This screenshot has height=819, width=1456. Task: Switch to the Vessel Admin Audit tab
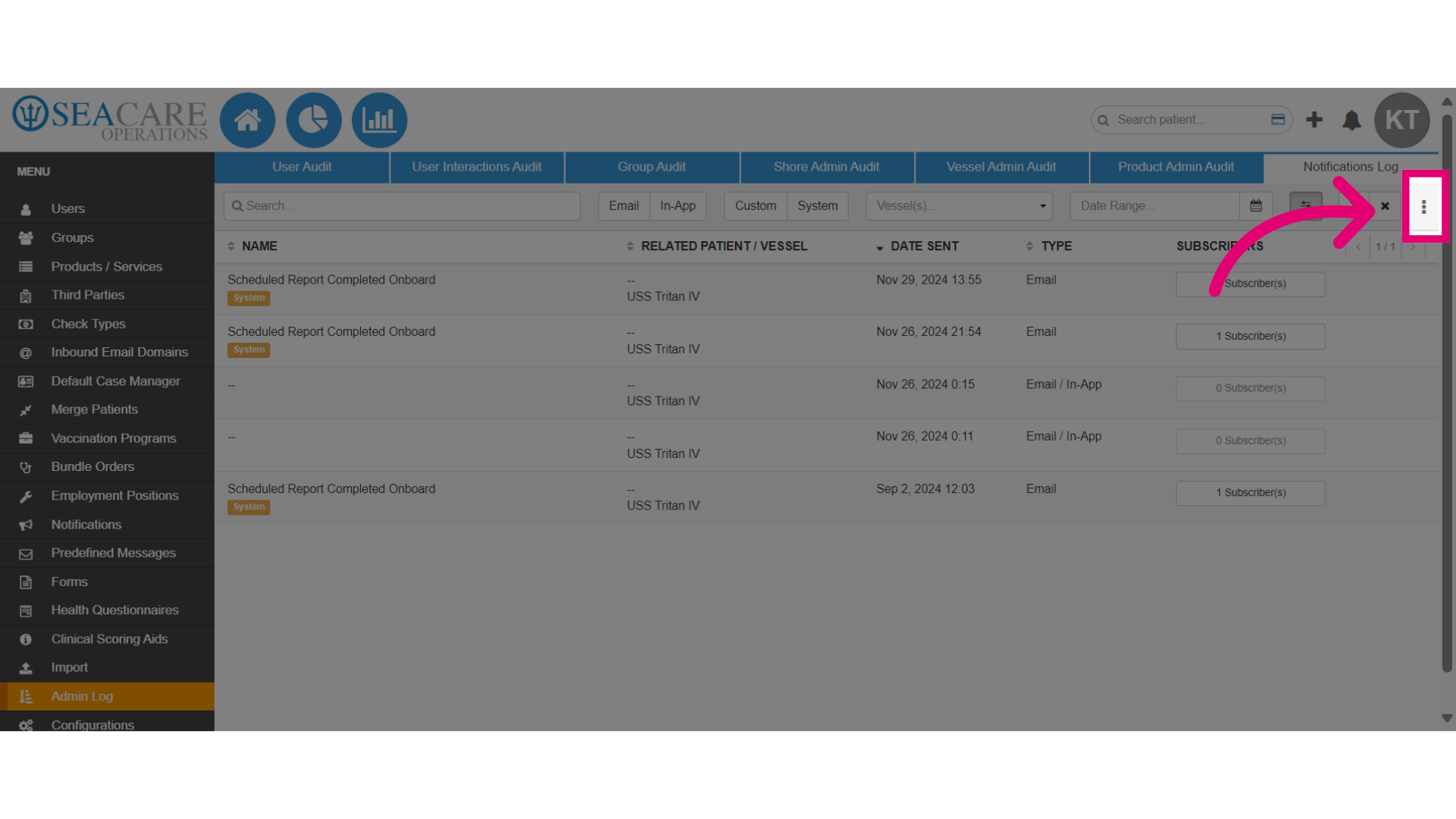pyautogui.click(x=1002, y=167)
